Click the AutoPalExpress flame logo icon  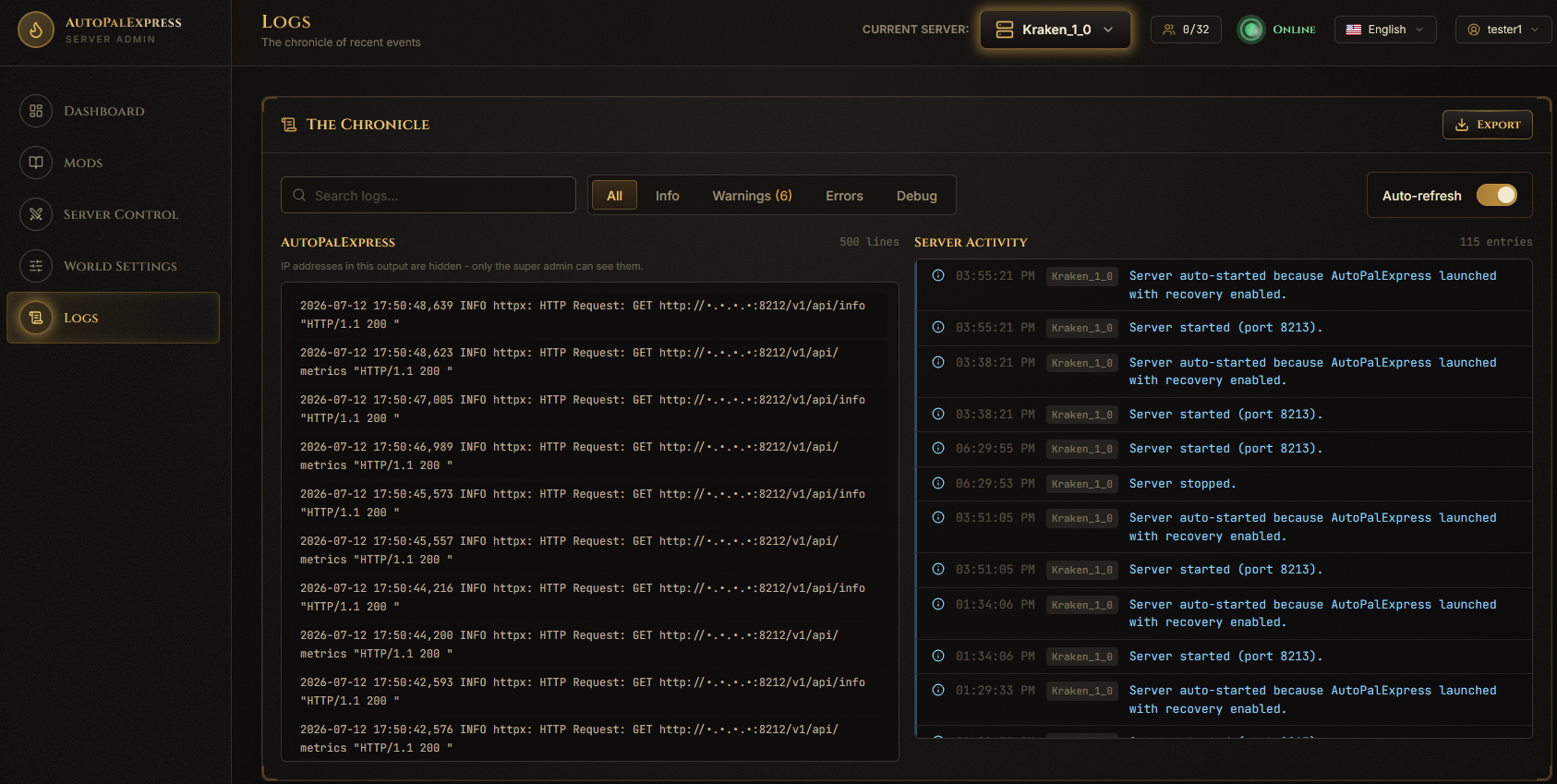(36, 30)
